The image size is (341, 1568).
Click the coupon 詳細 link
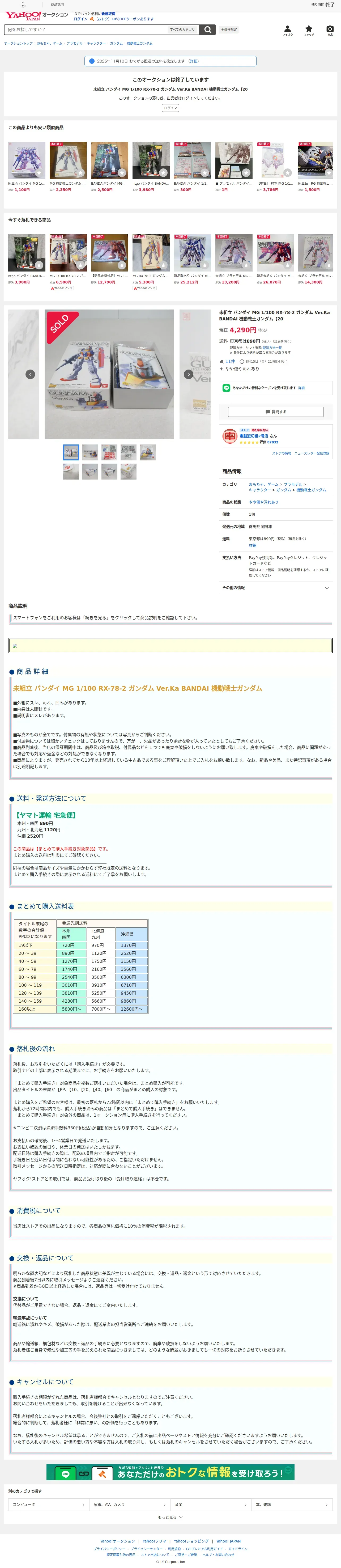coord(301,388)
